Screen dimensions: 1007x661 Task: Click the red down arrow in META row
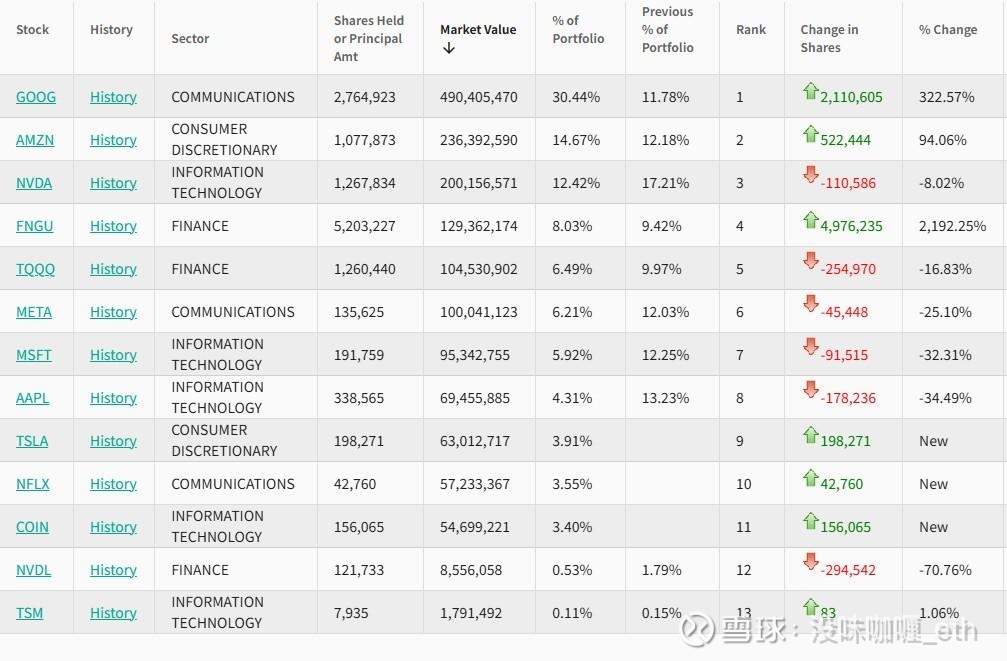click(x=810, y=303)
